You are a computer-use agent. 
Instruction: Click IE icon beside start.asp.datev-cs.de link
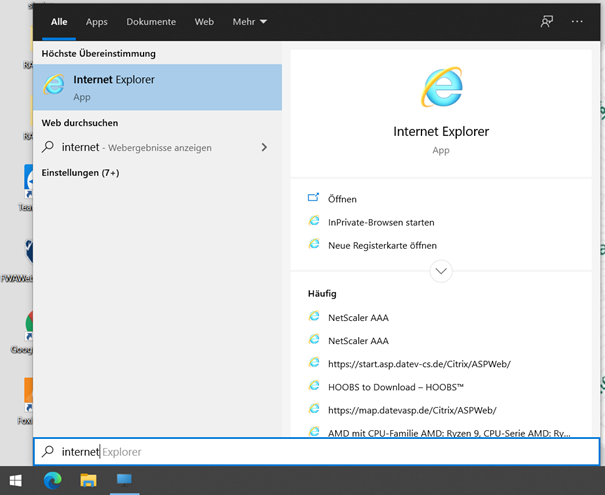tap(314, 362)
